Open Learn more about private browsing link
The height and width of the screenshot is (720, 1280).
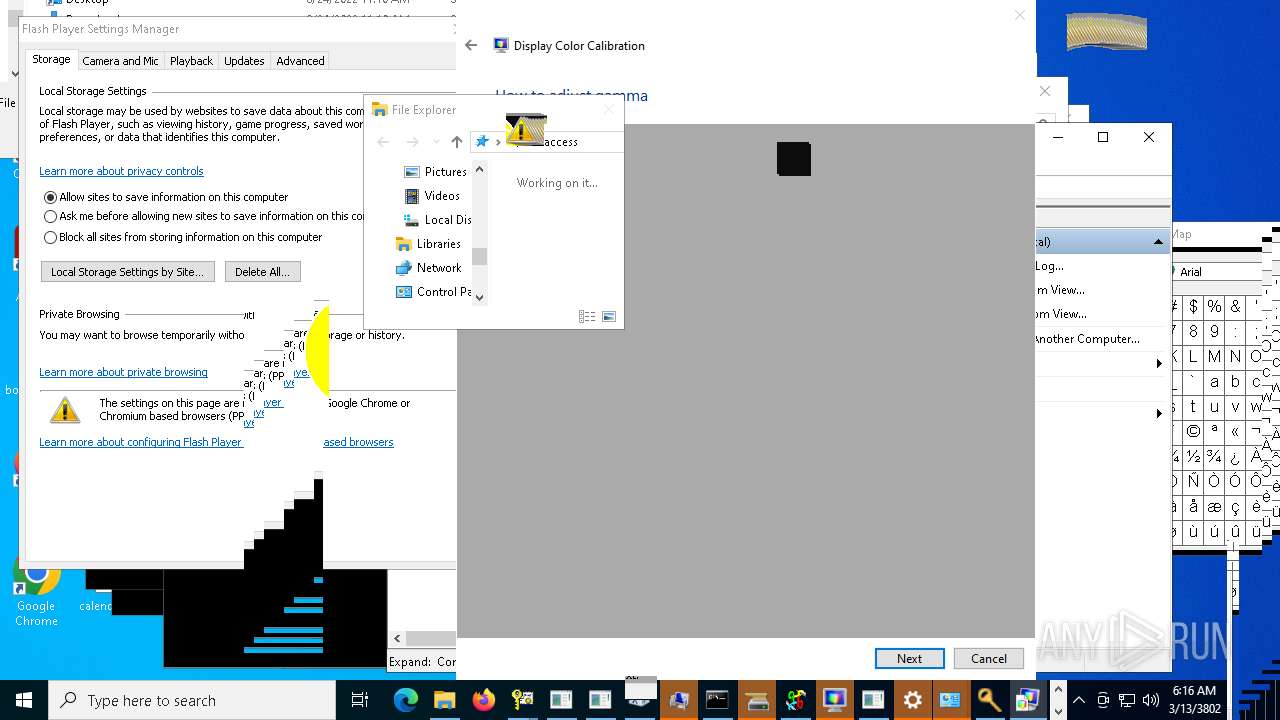[x=123, y=372]
